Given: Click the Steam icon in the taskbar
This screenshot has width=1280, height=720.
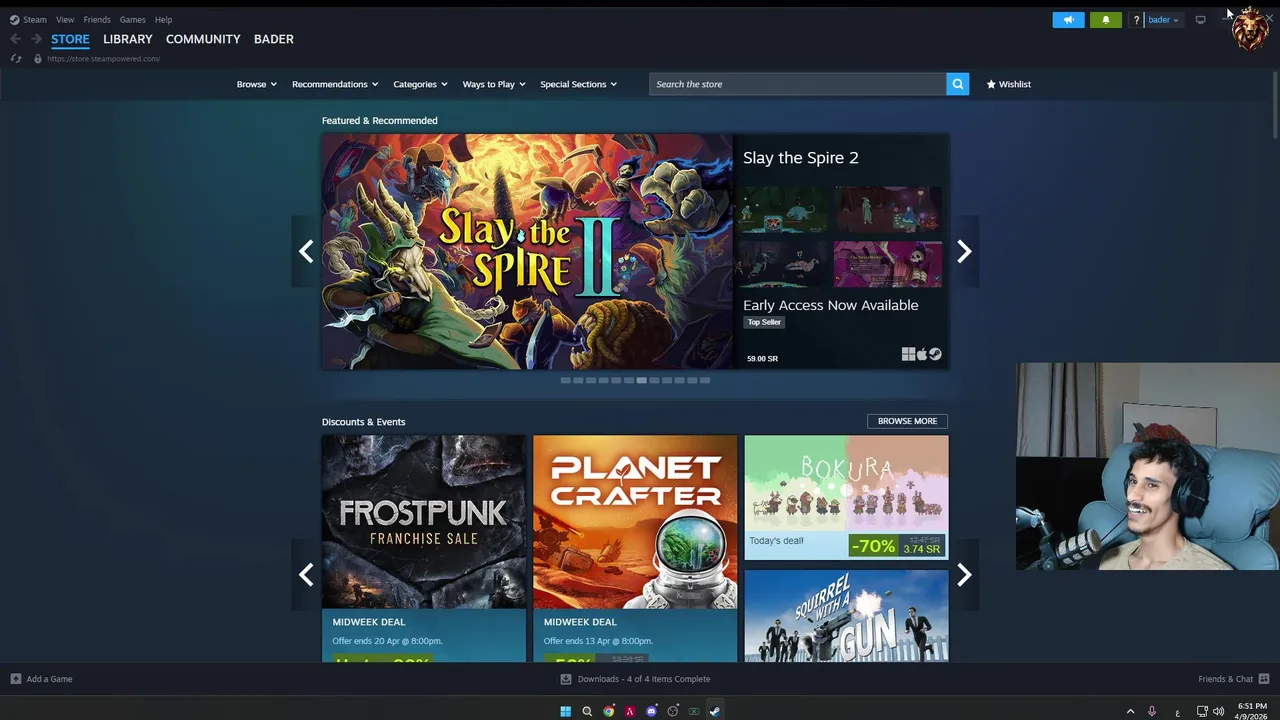Looking at the screenshot, I should (x=714, y=711).
